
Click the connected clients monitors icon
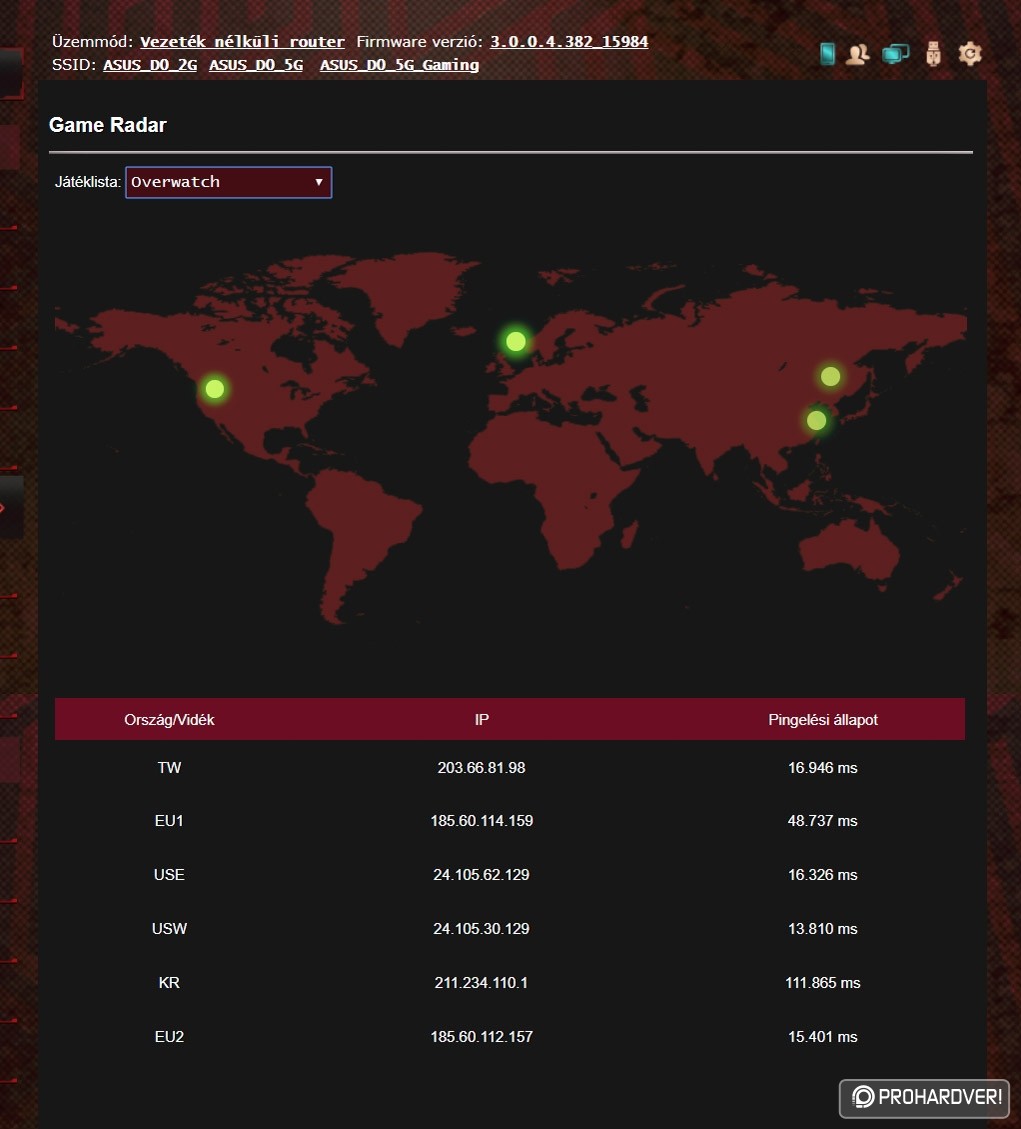point(896,54)
